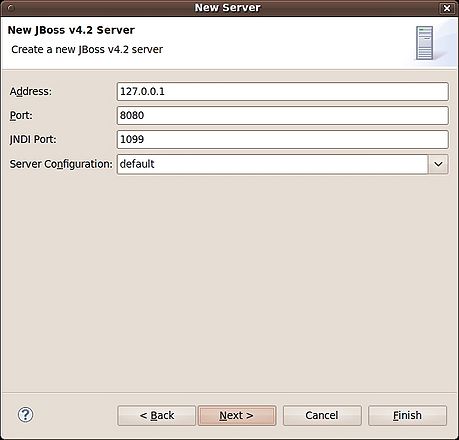Click the New JBoss v4.2 Server heading
Image resolution: width=459 pixels, height=440 pixels.
(71, 30)
